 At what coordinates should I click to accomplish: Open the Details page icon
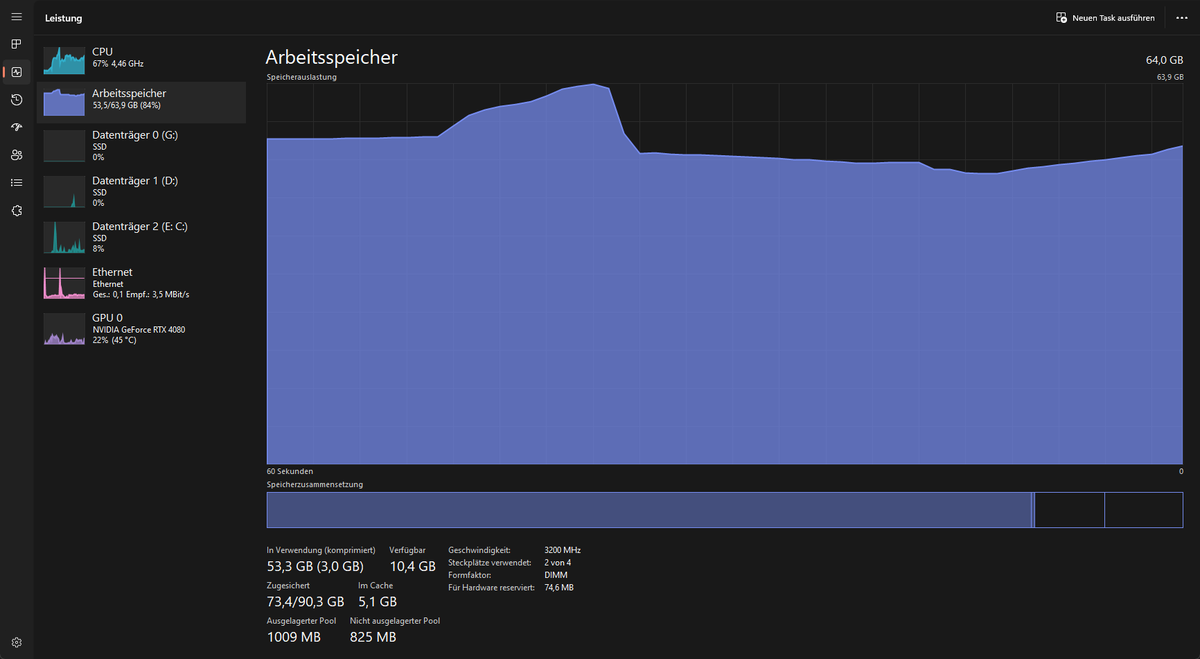point(16,182)
